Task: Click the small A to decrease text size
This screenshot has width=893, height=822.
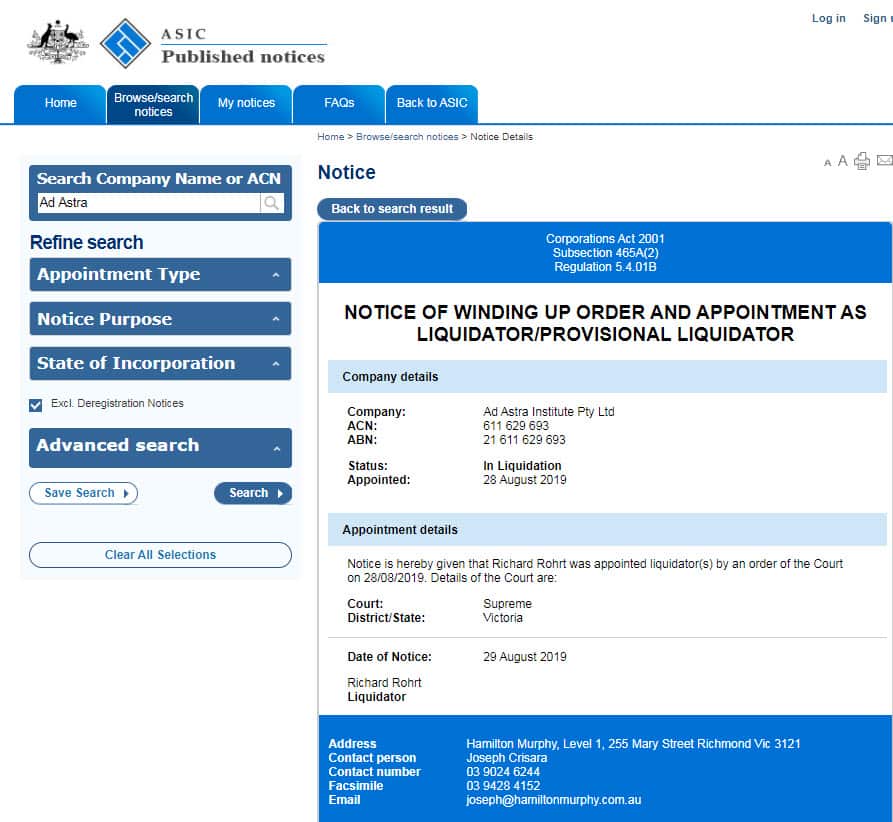Action: coord(827,162)
